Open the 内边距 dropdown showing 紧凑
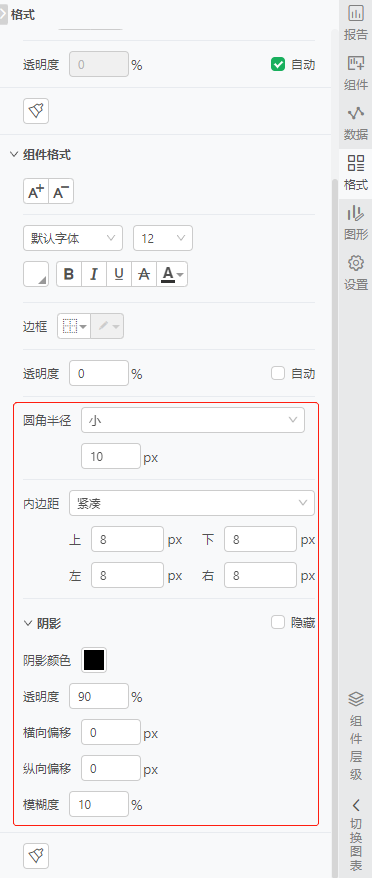The image size is (372, 878). click(192, 503)
